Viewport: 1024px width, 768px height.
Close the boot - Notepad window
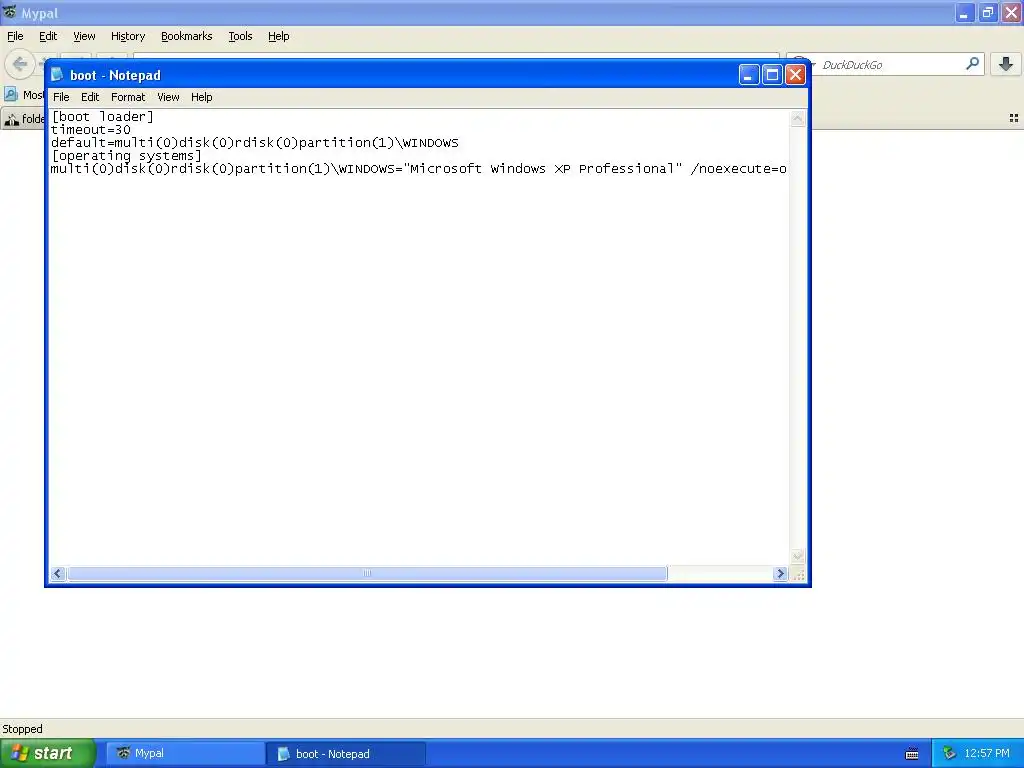click(795, 75)
